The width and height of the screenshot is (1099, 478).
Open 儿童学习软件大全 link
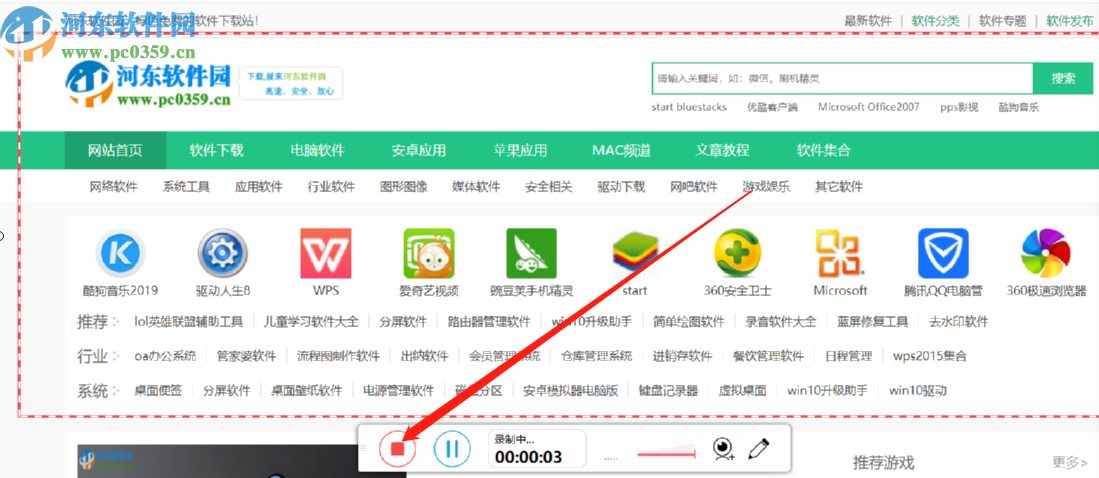(311, 322)
